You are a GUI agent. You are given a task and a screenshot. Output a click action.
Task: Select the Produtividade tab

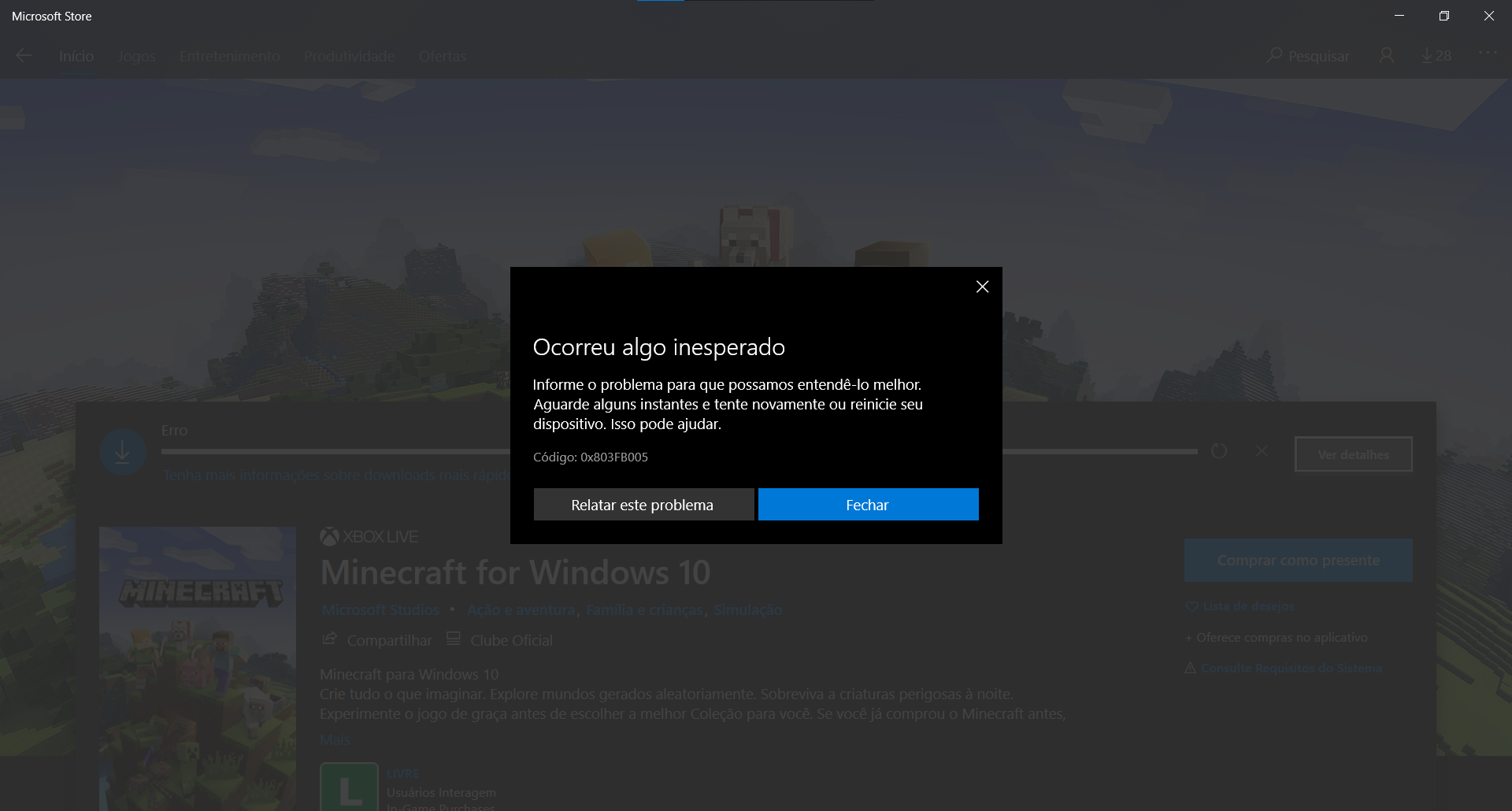(x=350, y=57)
